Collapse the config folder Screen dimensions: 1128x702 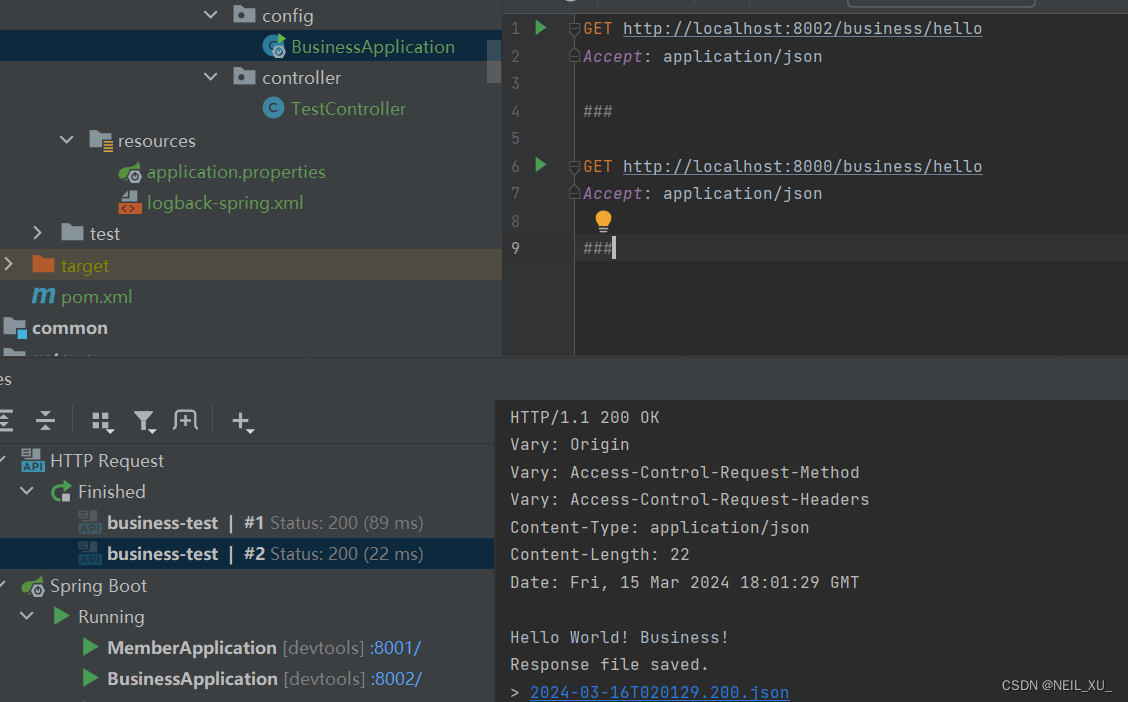(x=211, y=15)
